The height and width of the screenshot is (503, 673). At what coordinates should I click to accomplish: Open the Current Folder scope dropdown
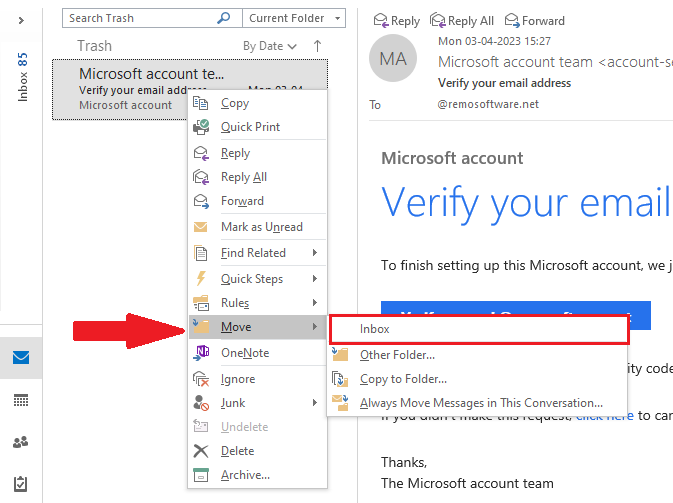(x=294, y=18)
